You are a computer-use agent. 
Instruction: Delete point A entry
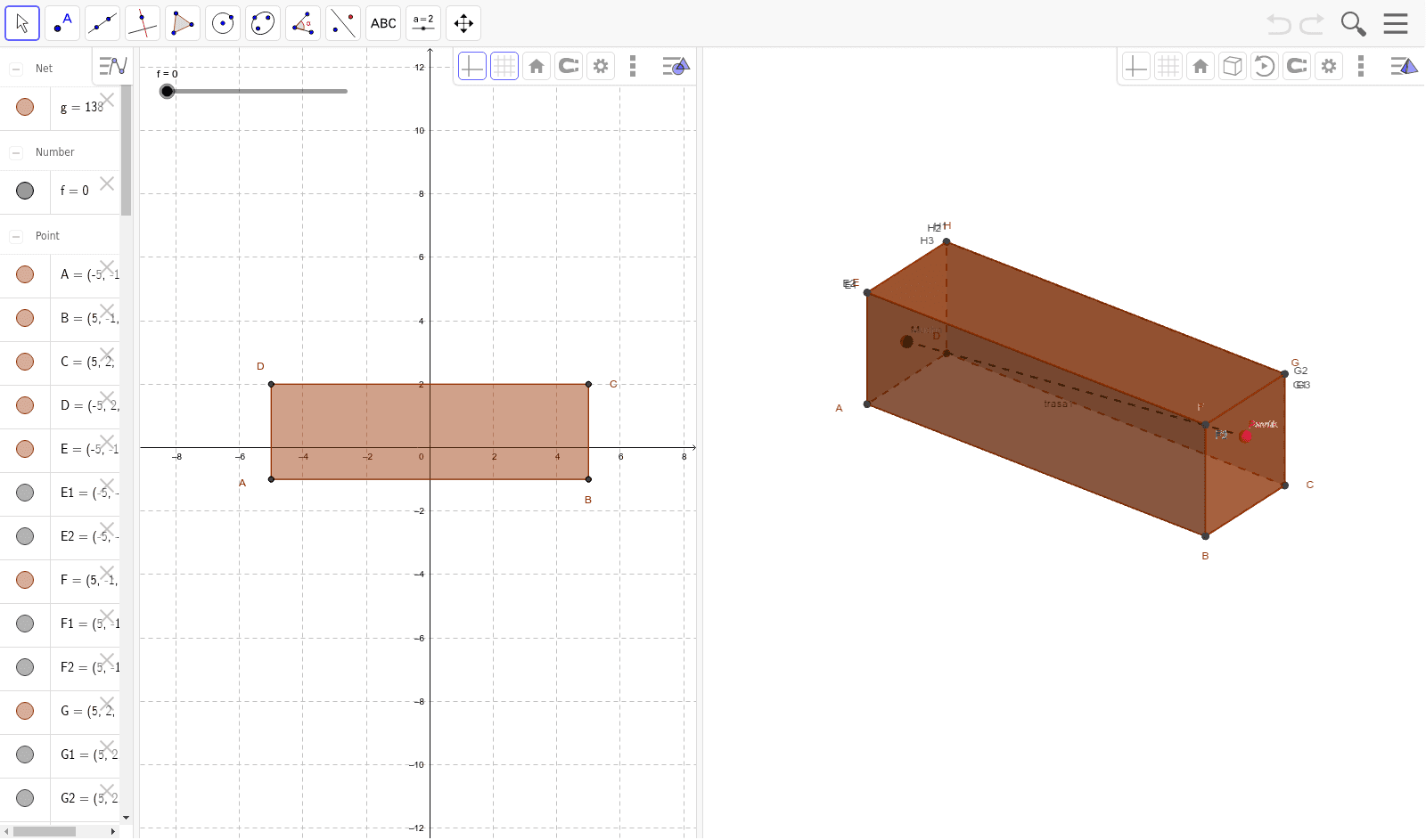107,267
